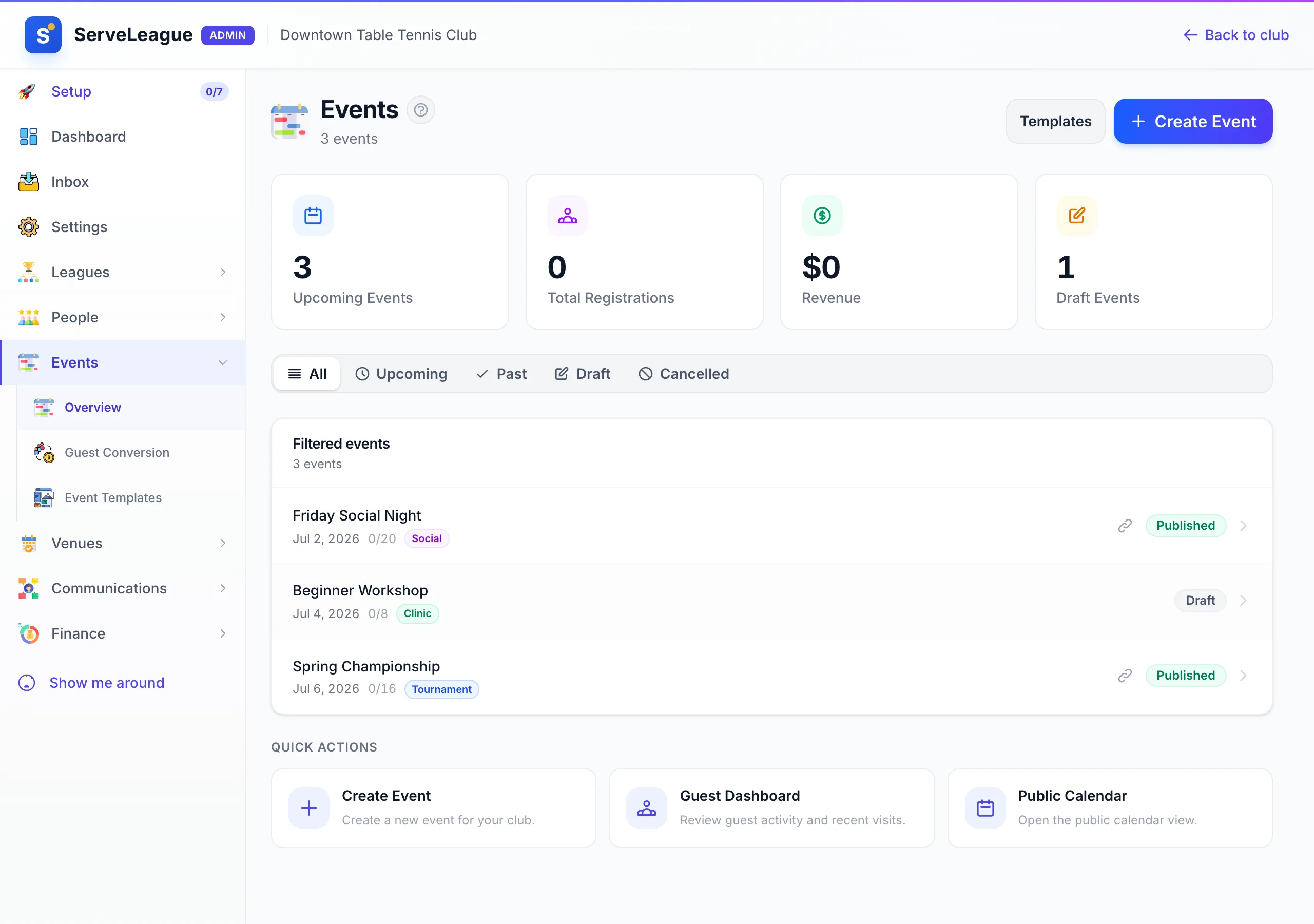Click the Finance chart icon

tap(29, 634)
